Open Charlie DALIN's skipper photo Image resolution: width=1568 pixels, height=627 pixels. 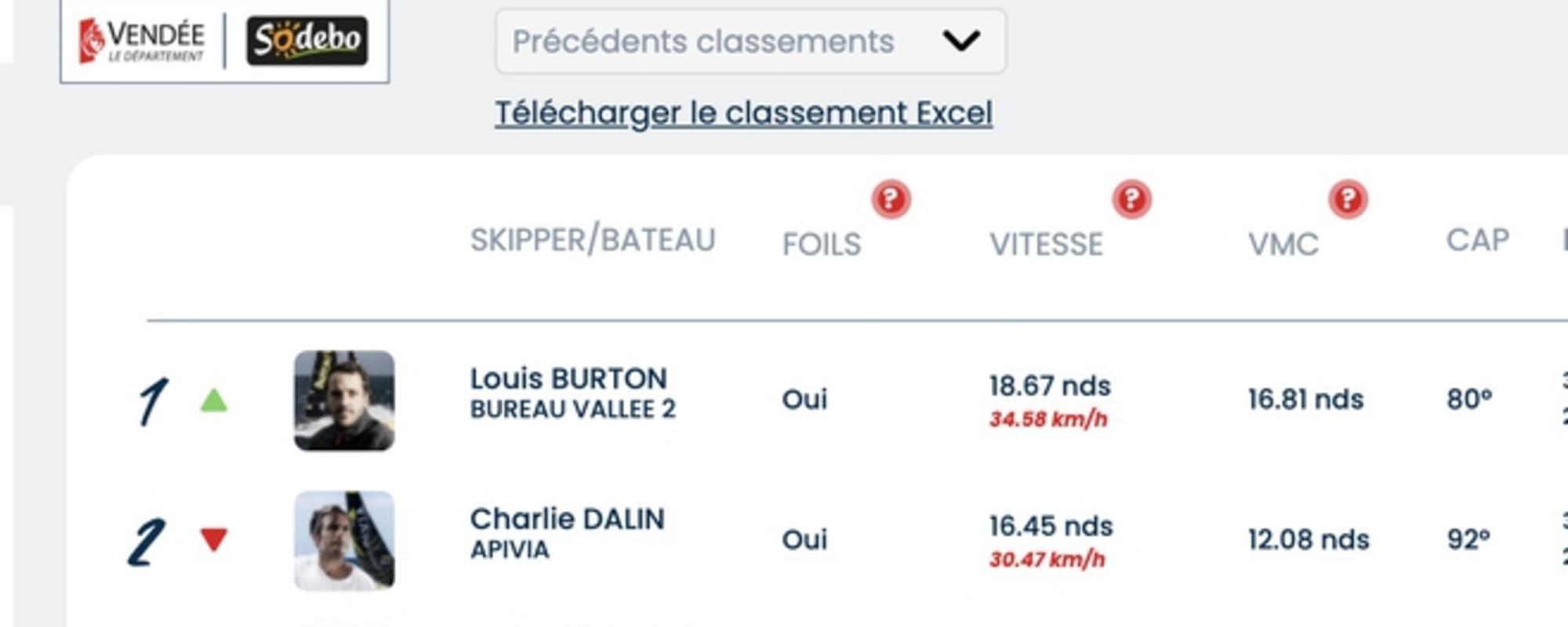tap(344, 541)
